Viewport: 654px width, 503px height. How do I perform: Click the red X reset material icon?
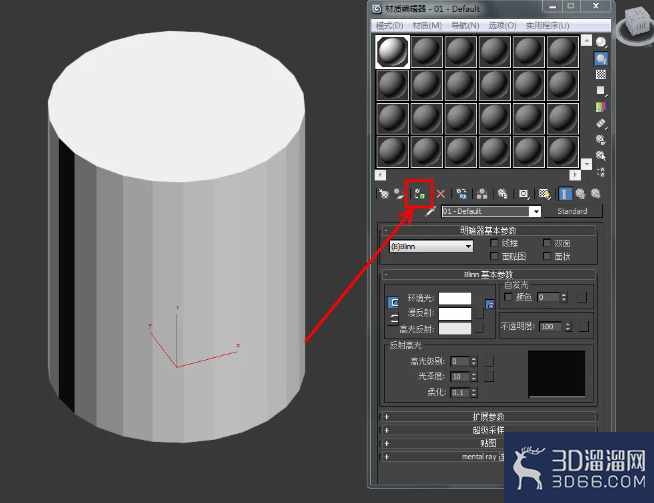[x=440, y=194]
